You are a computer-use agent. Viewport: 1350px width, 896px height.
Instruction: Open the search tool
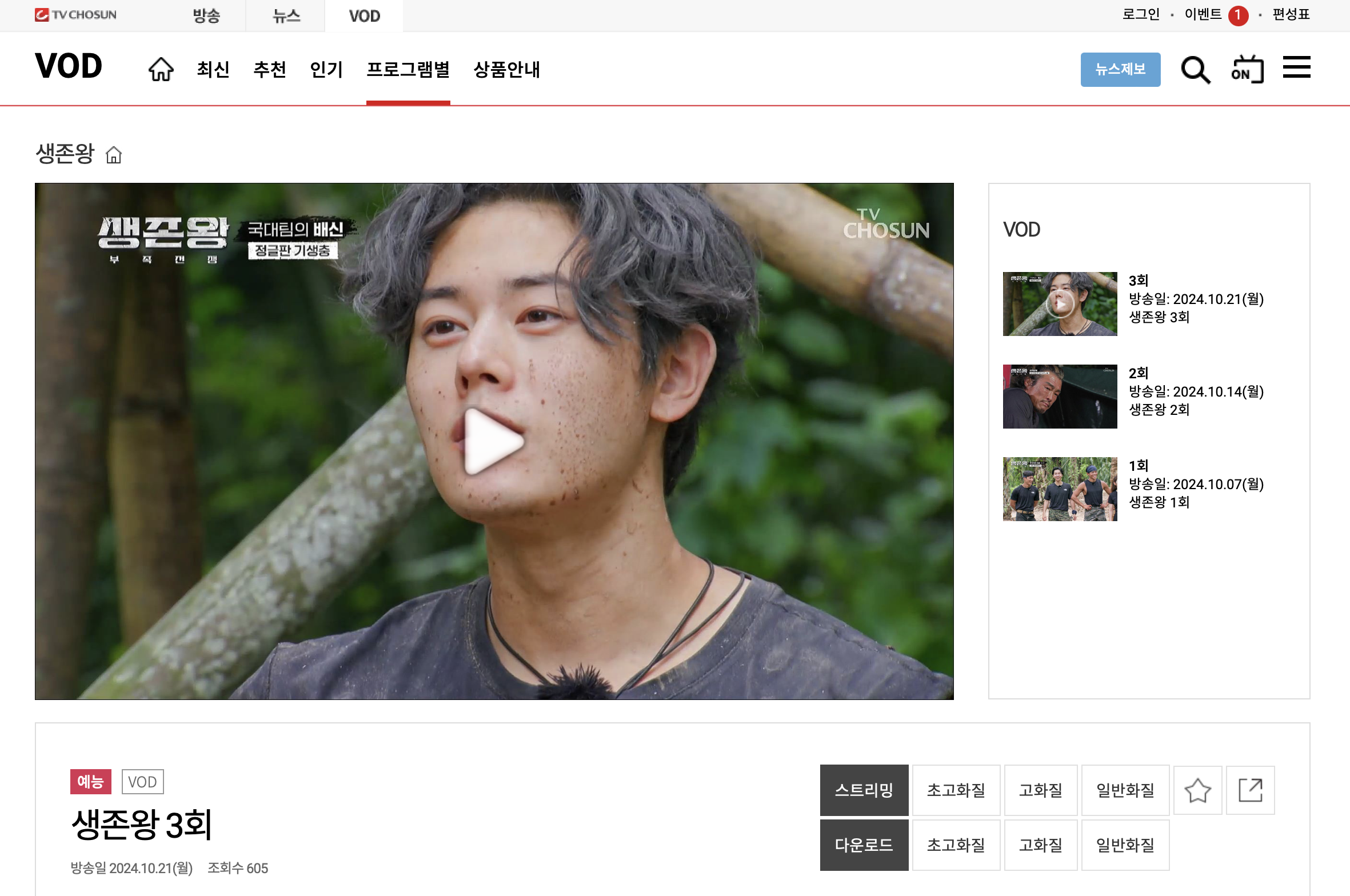1196,69
